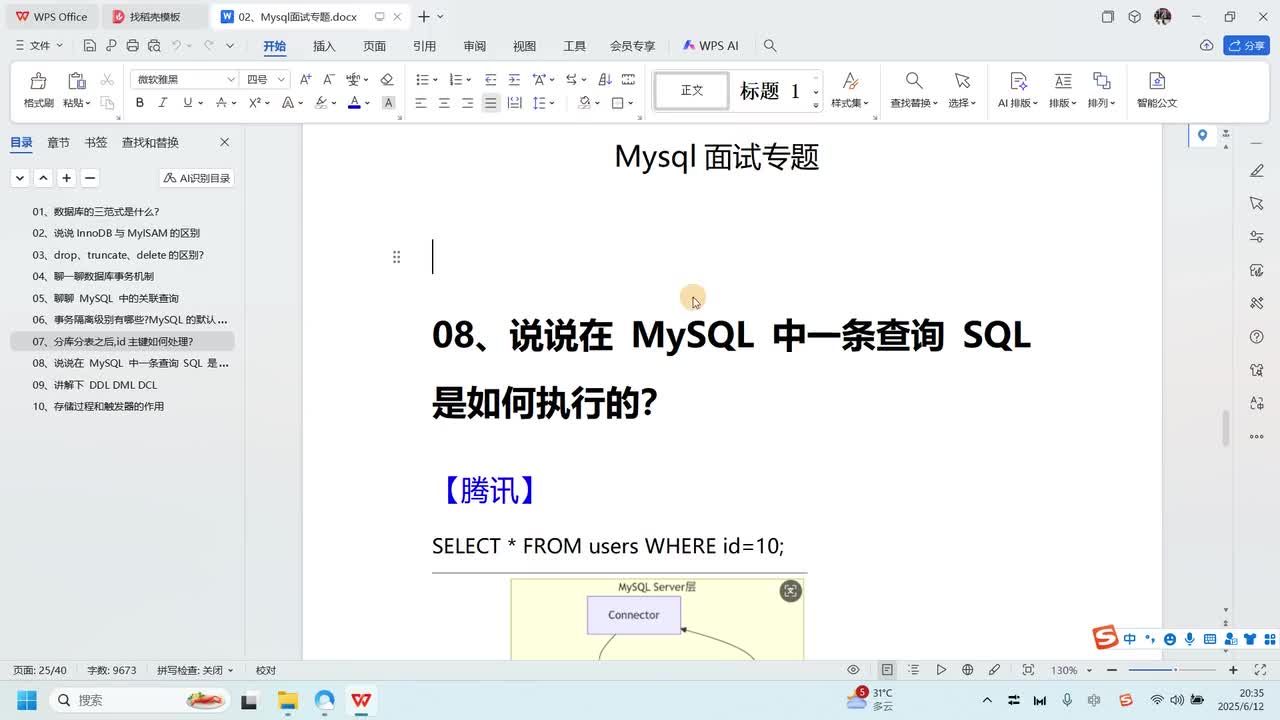Open numbered list dropdown arrow

tap(469, 79)
